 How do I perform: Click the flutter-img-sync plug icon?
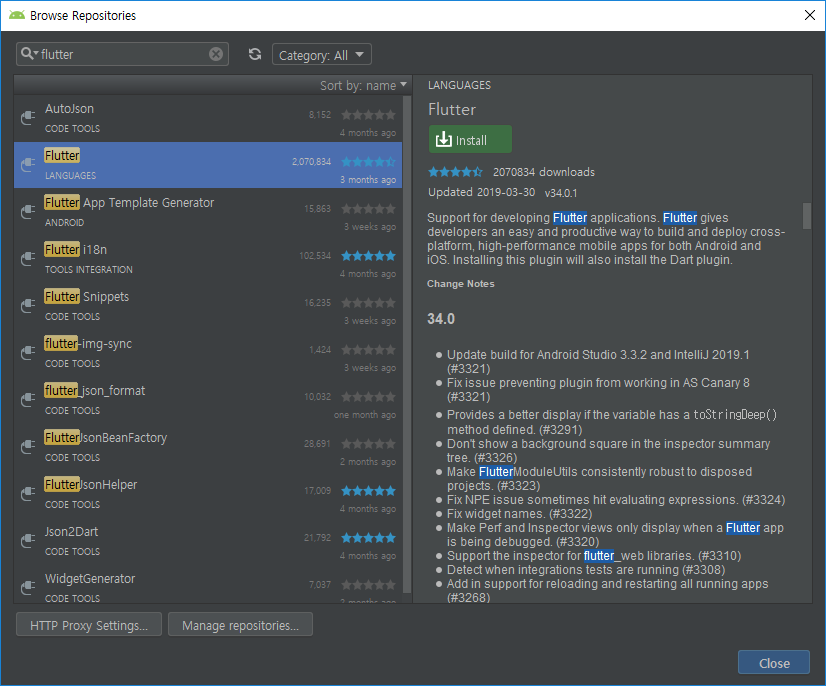[27, 352]
